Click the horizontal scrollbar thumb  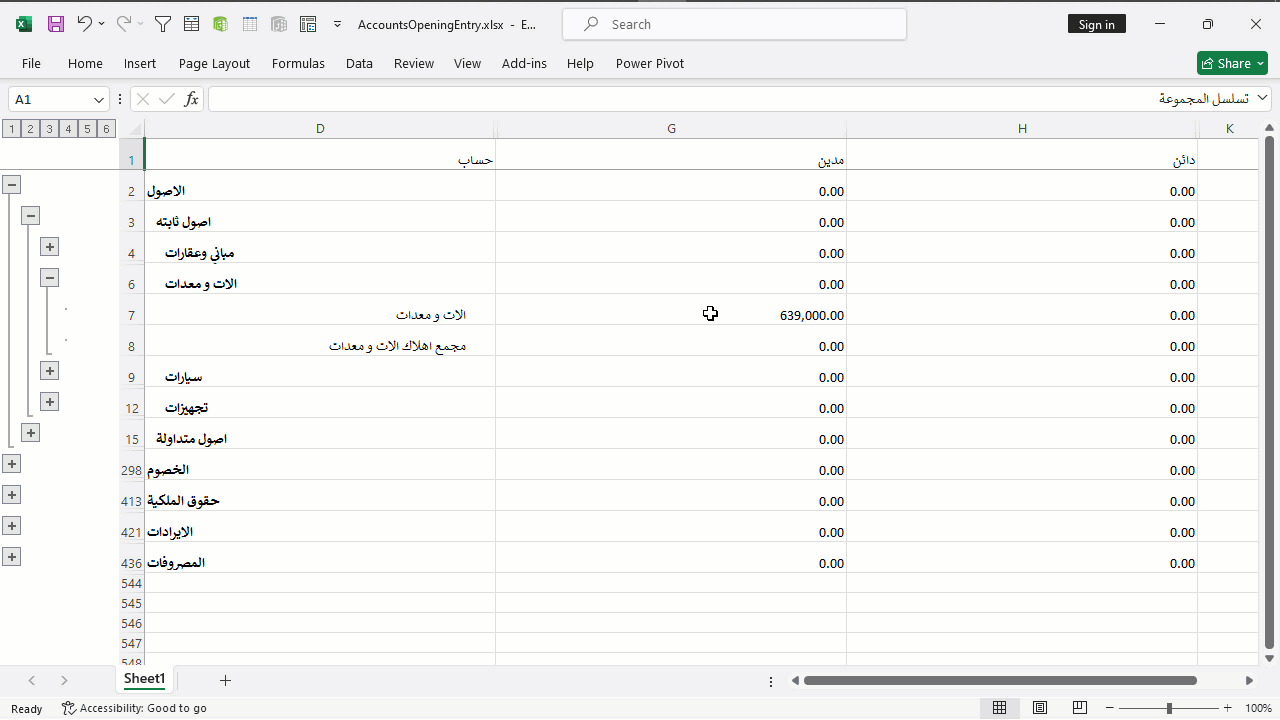1000,680
